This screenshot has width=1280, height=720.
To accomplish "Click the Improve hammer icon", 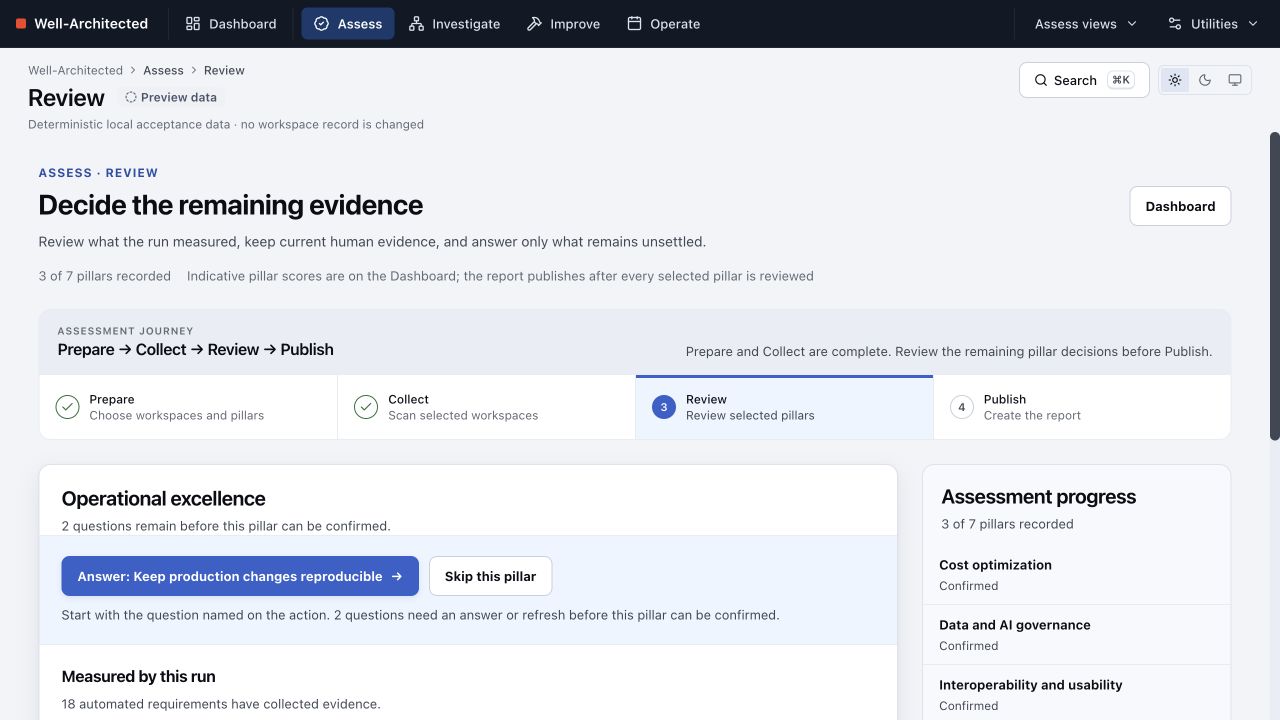I will 534,24.
